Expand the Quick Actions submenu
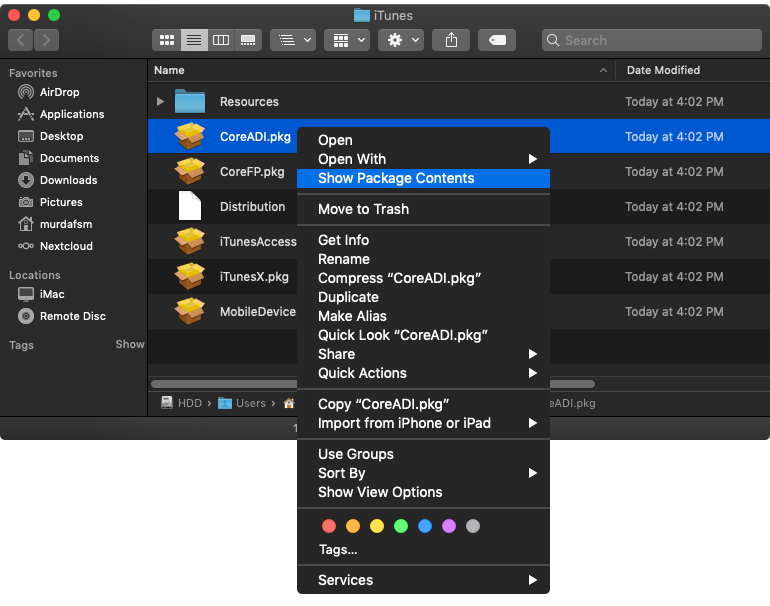 click(423, 373)
